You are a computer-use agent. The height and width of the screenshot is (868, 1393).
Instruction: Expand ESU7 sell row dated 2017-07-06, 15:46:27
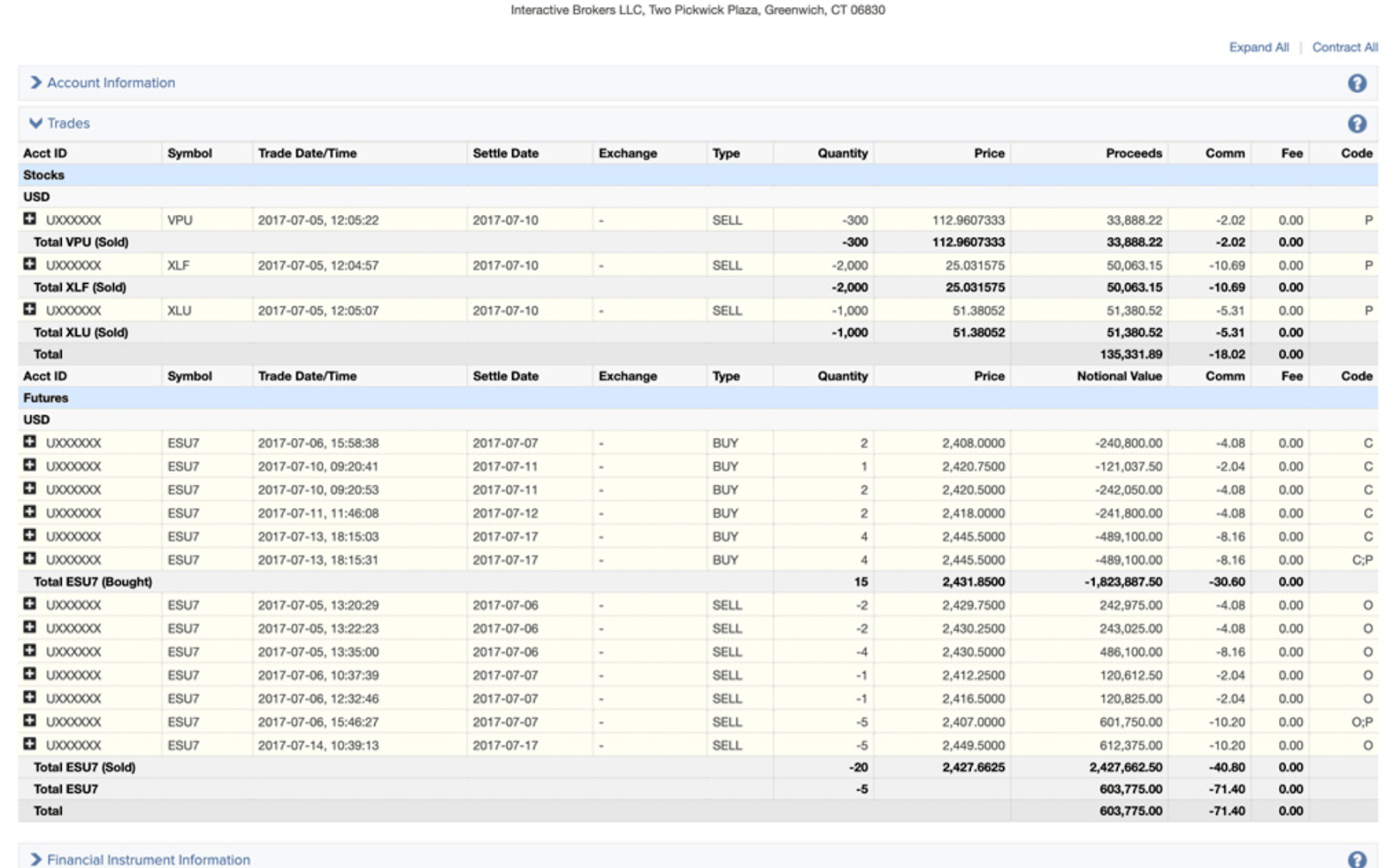(30, 721)
